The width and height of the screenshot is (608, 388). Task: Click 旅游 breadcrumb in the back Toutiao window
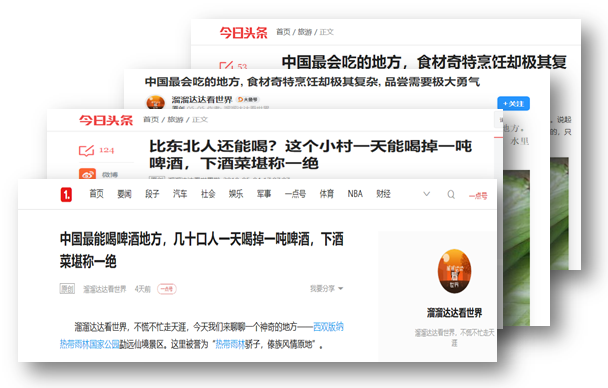[x=305, y=32]
